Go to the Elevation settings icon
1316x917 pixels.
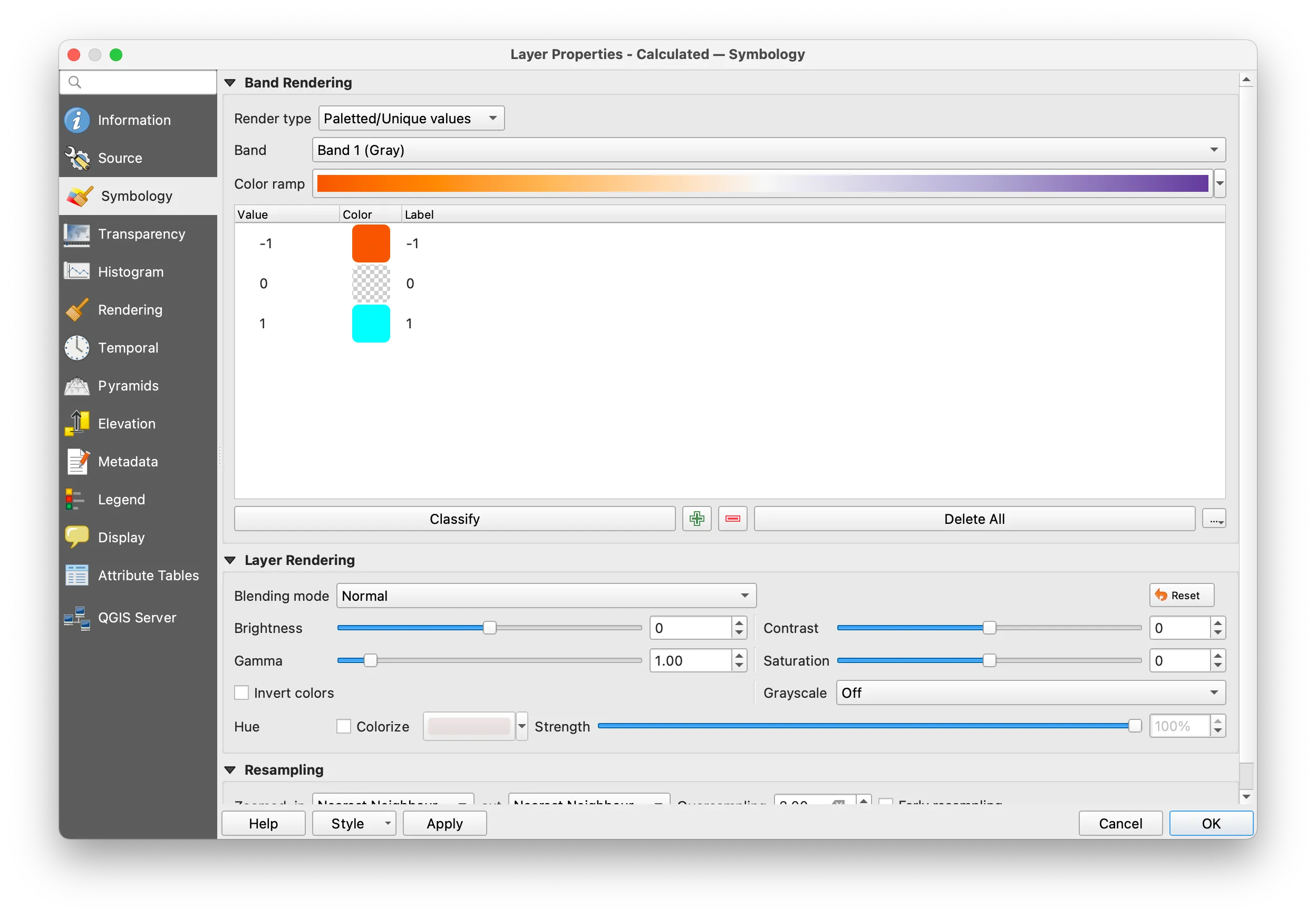point(77,424)
